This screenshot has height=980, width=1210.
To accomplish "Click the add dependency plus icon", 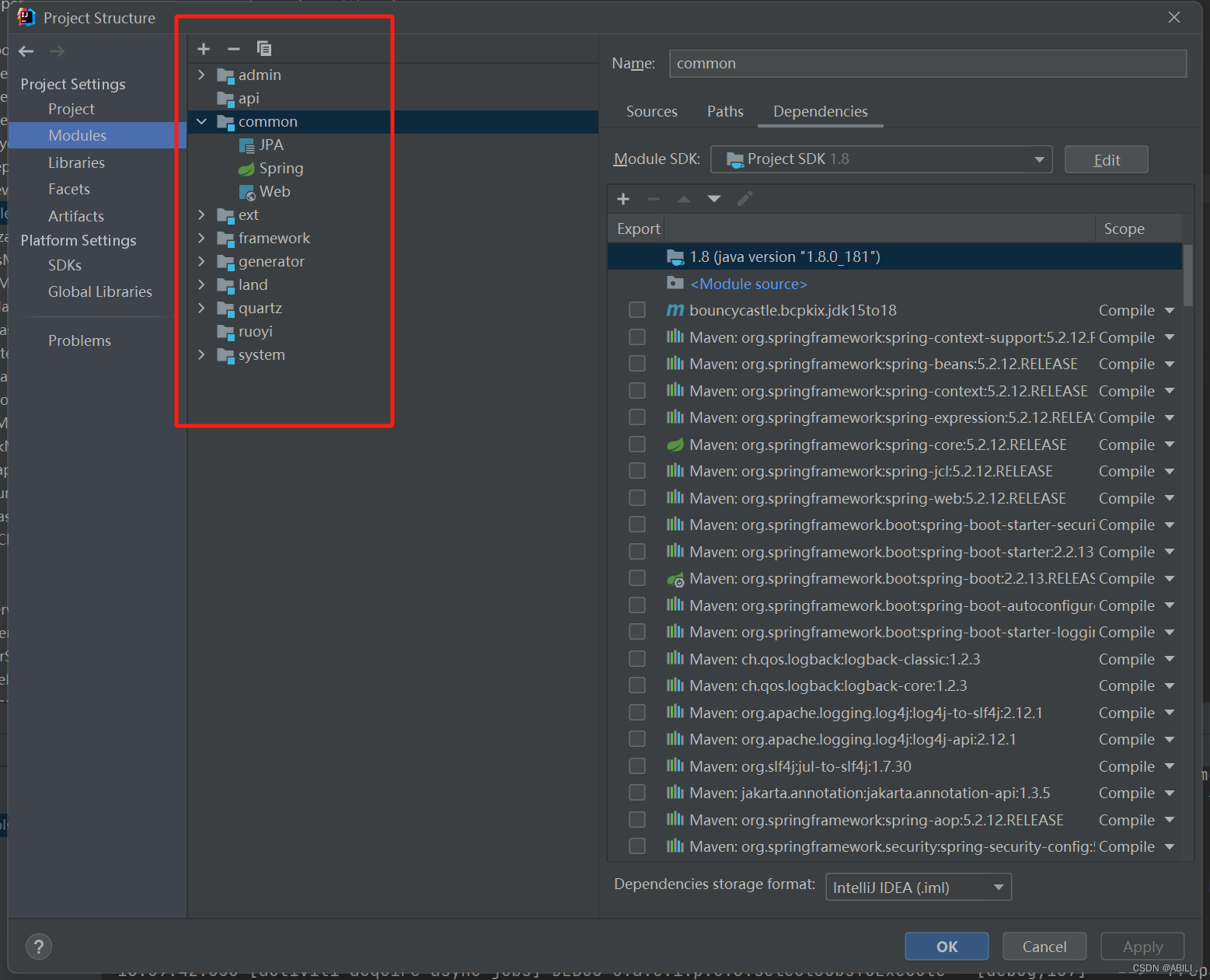I will click(622, 199).
